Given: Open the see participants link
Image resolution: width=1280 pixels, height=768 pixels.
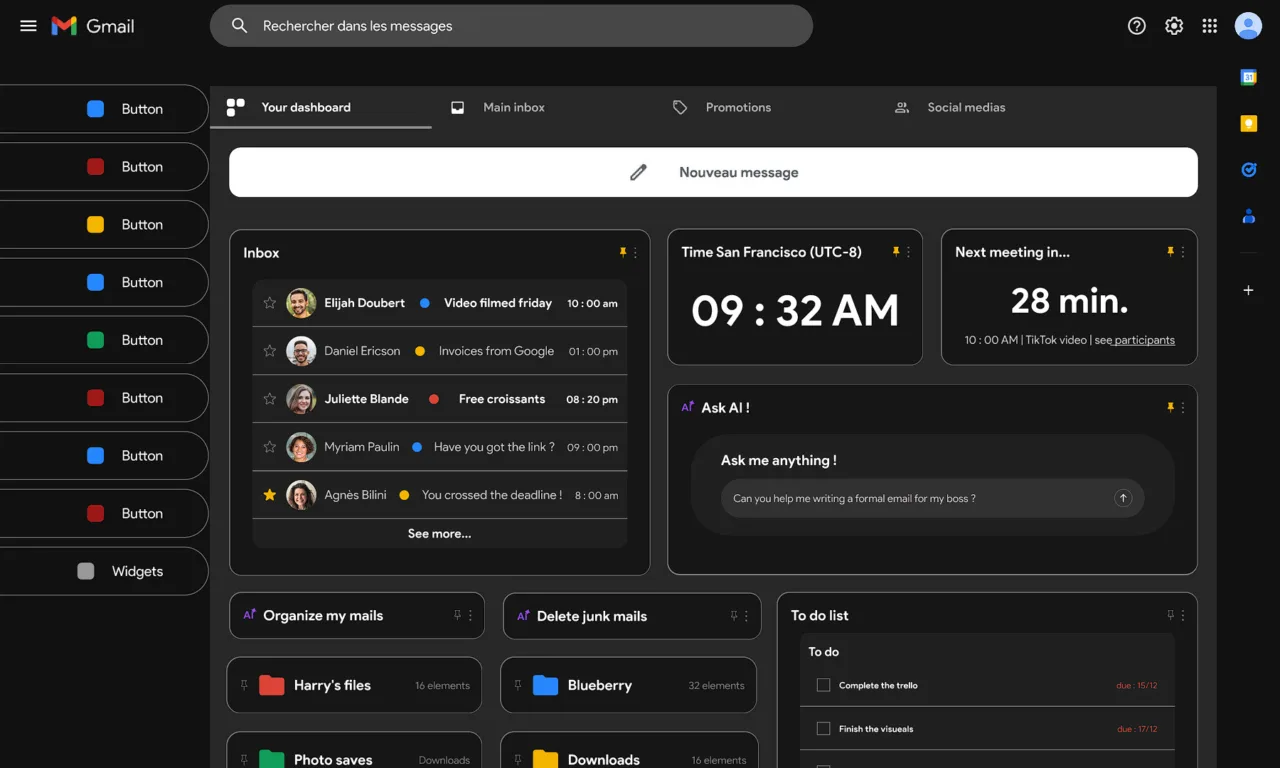Looking at the screenshot, I should (x=1143, y=340).
